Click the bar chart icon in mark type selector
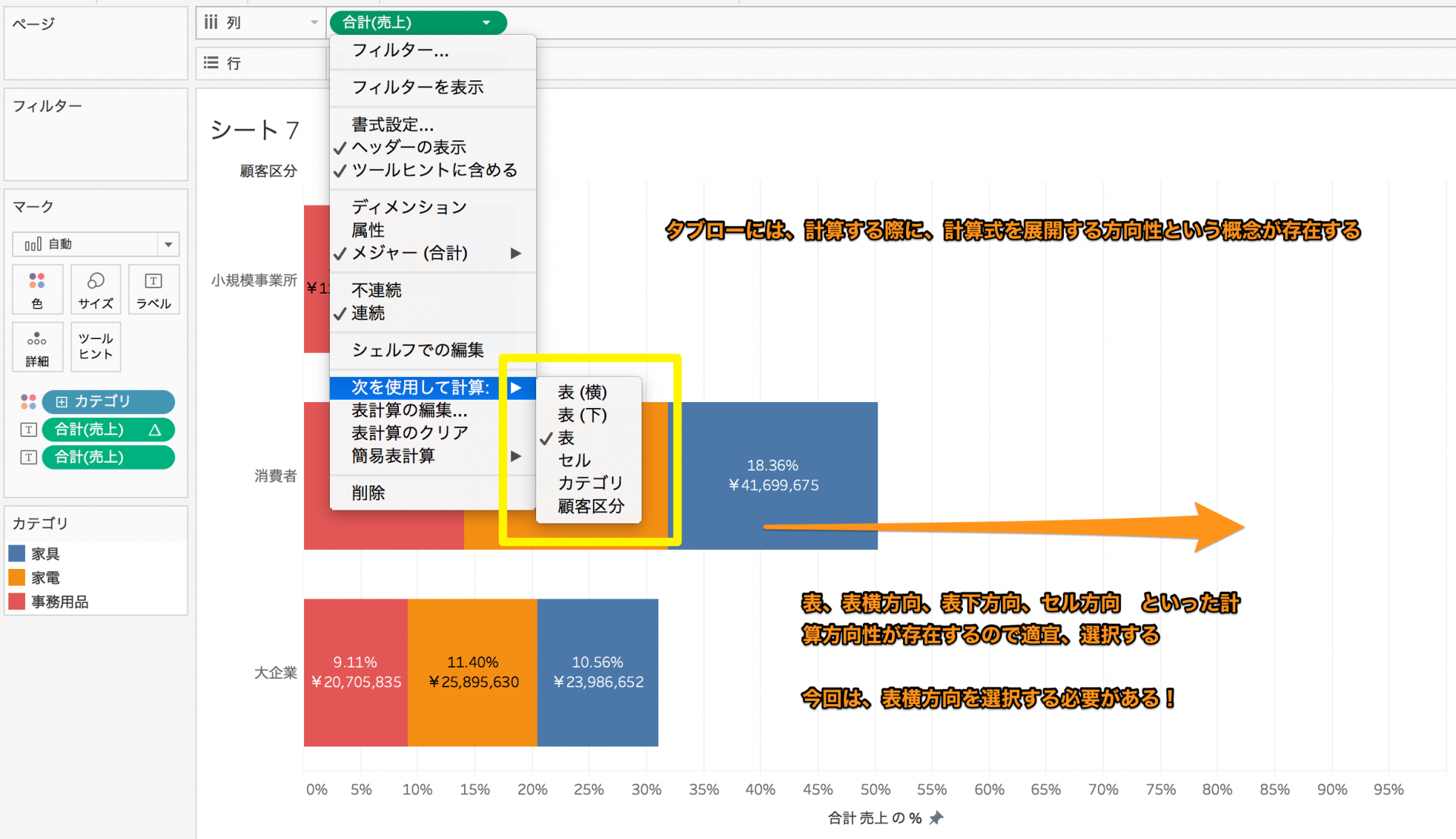The width and height of the screenshot is (1456, 839). click(33, 244)
